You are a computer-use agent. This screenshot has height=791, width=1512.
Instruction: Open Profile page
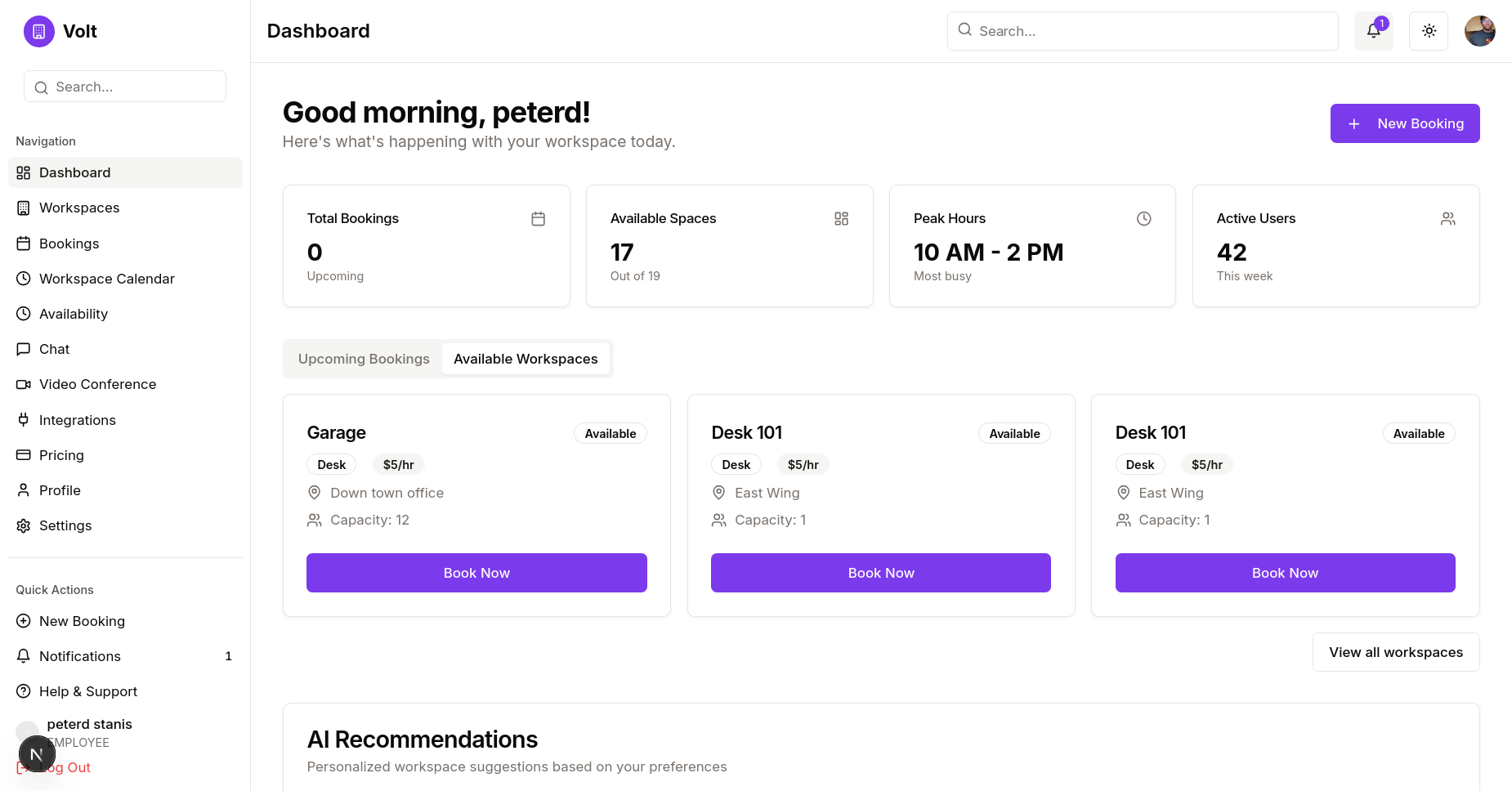coord(125,490)
